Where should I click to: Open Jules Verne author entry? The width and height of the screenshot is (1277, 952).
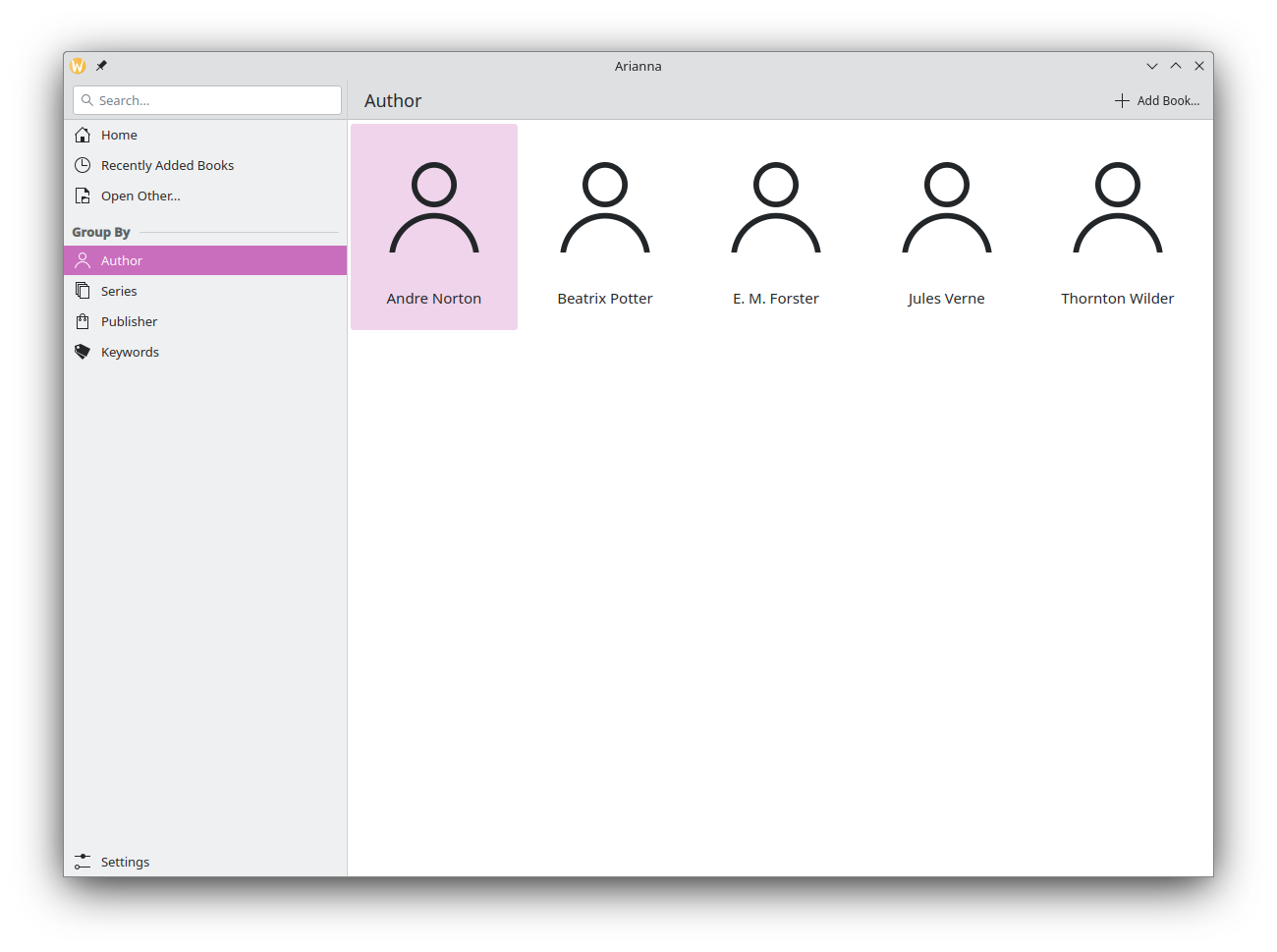click(x=947, y=227)
